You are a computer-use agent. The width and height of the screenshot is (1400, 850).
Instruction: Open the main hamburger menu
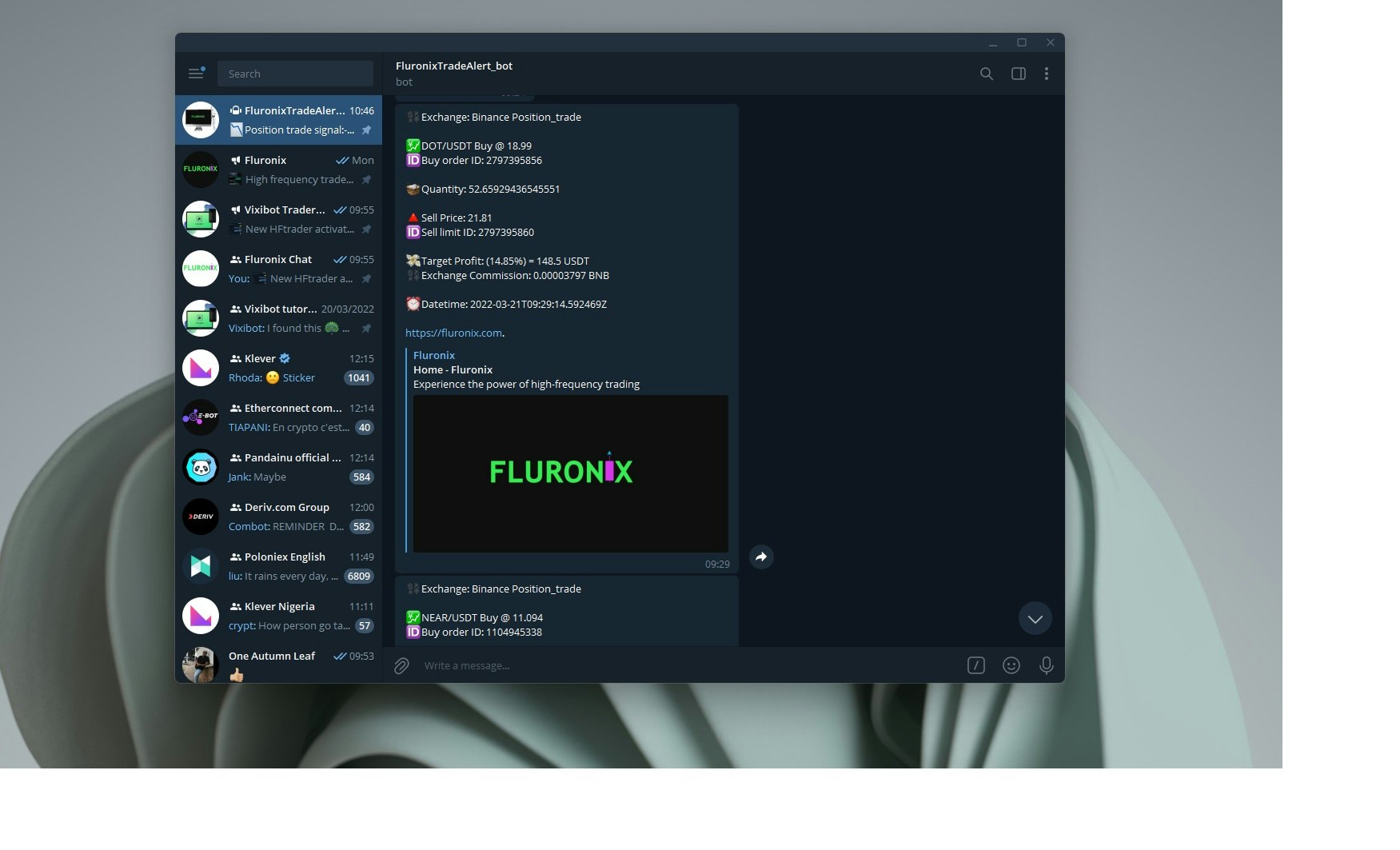coord(195,73)
